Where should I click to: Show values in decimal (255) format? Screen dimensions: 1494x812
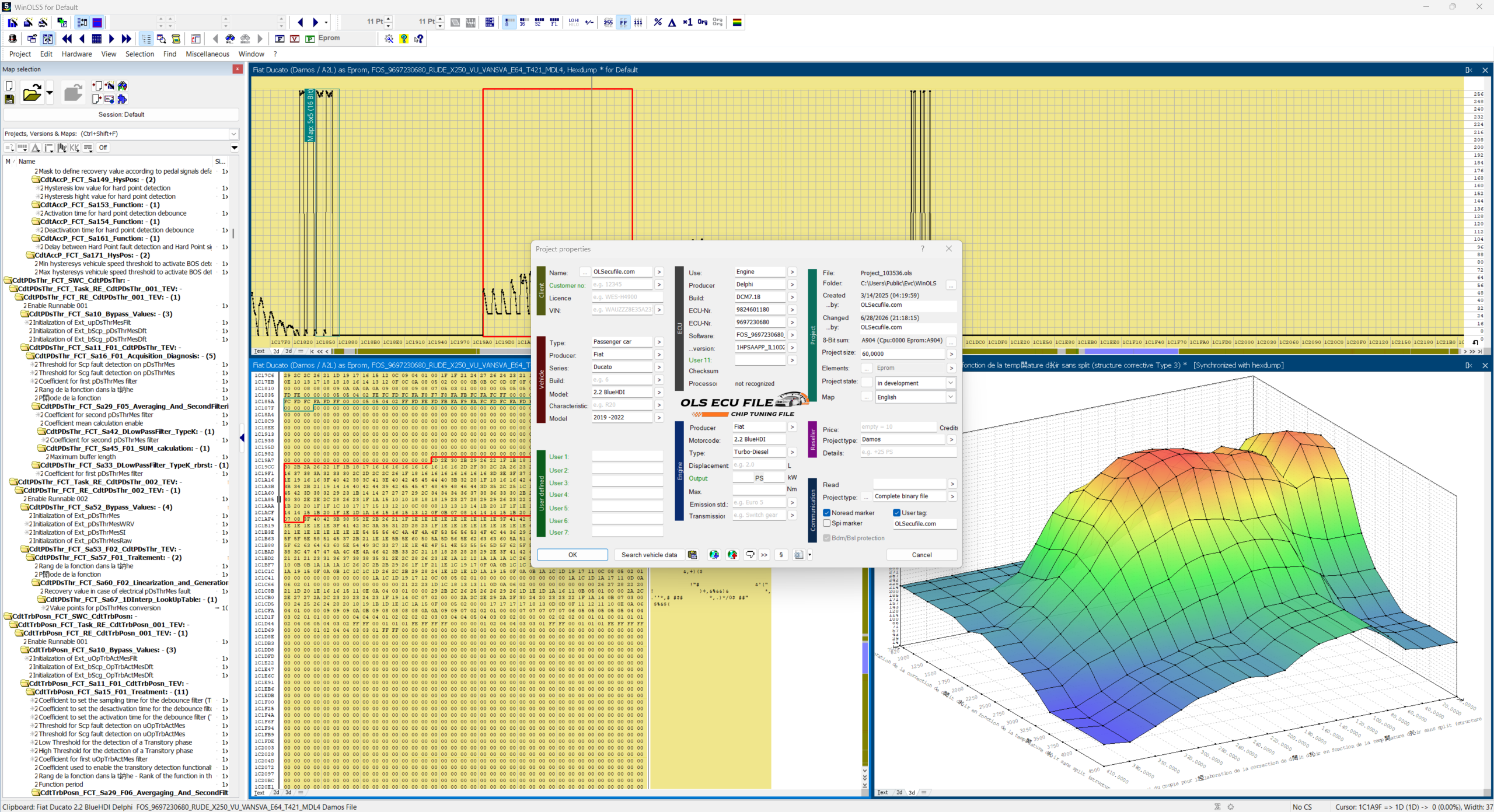pyautogui.click(x=608, y=22)
